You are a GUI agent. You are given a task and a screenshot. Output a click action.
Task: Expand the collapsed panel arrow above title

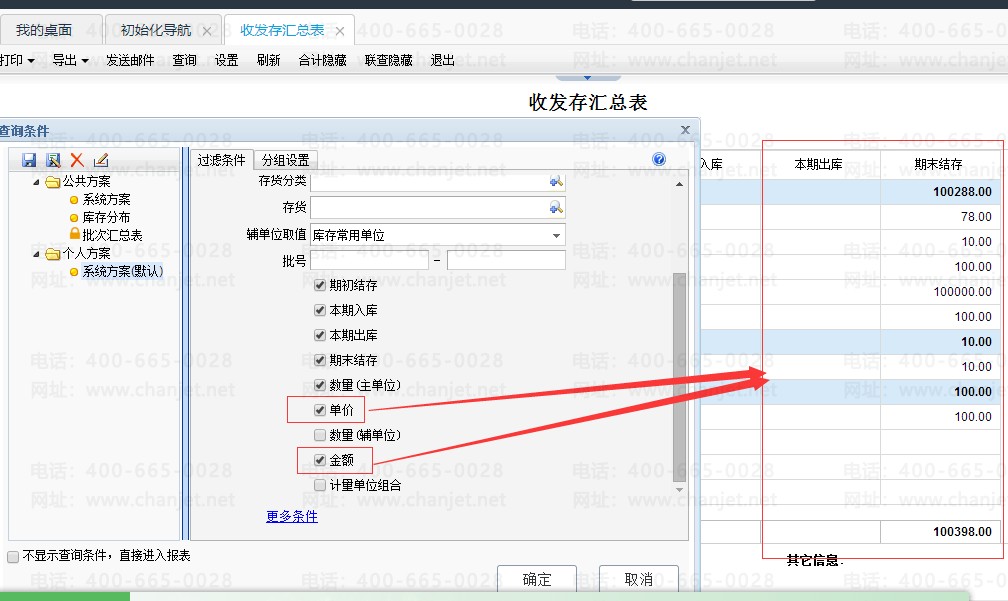coord(588,78)
